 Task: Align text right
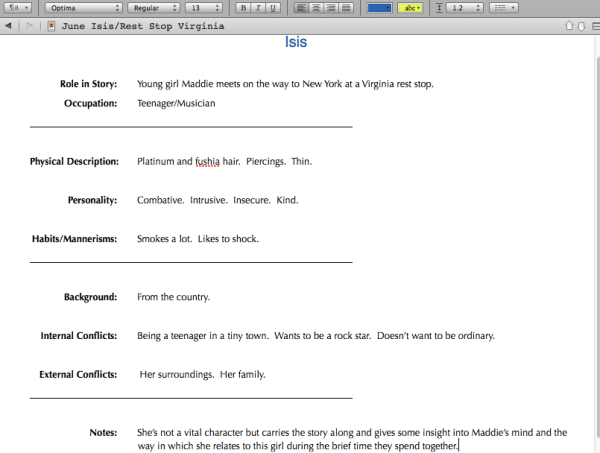(331, 8)
